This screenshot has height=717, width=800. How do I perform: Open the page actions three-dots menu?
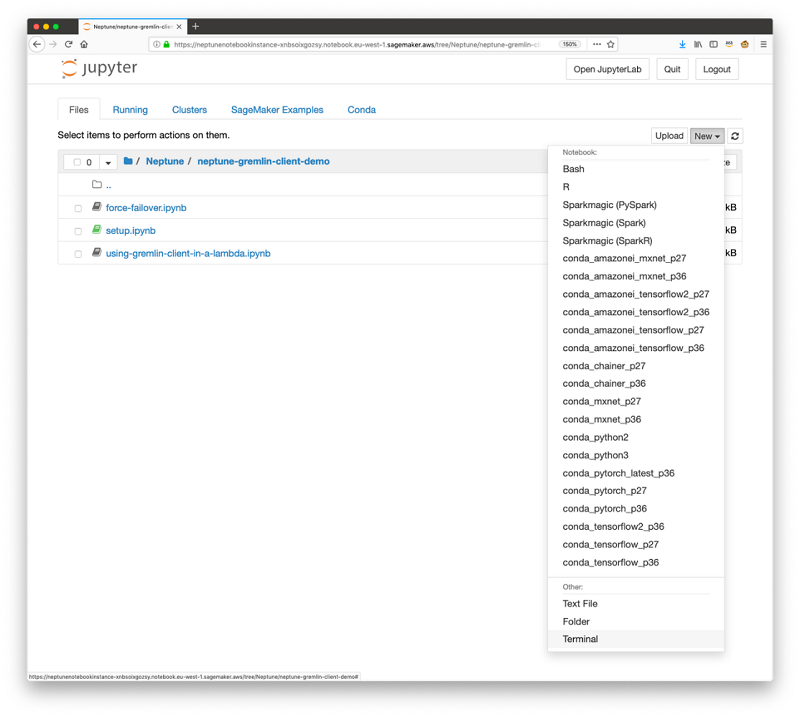(x=596, y=44)
